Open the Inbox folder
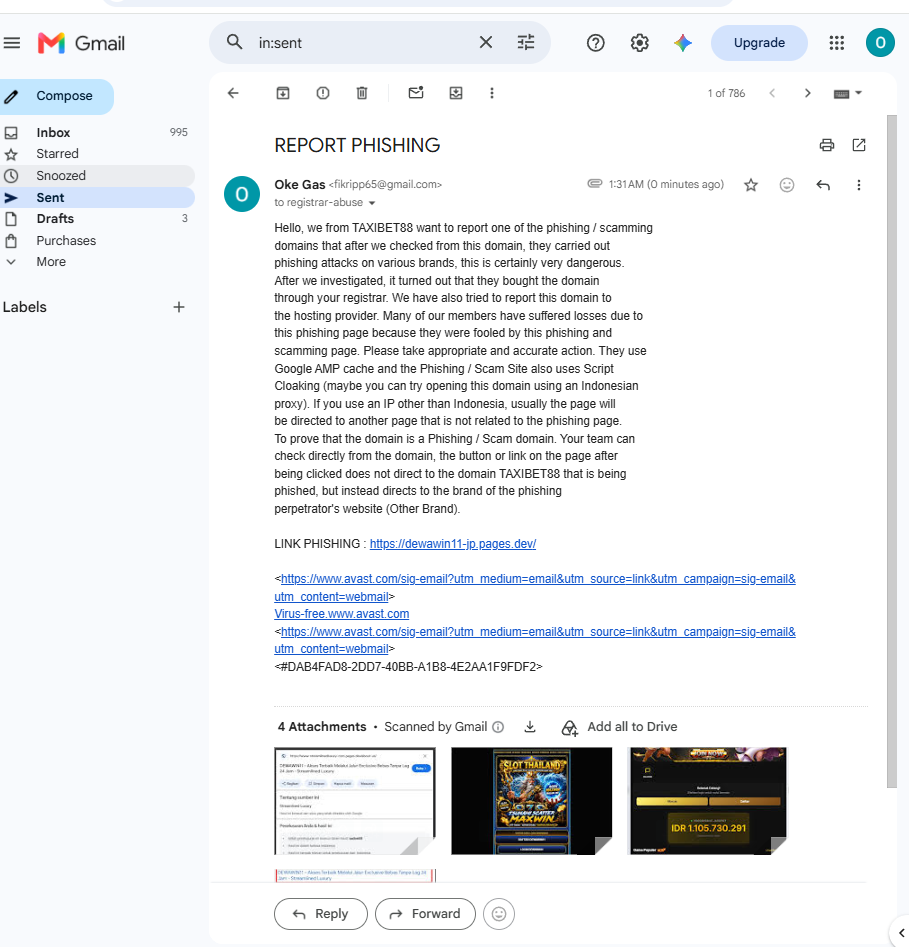The height and width of the screenshot is (947, 909). coord(97,132)
